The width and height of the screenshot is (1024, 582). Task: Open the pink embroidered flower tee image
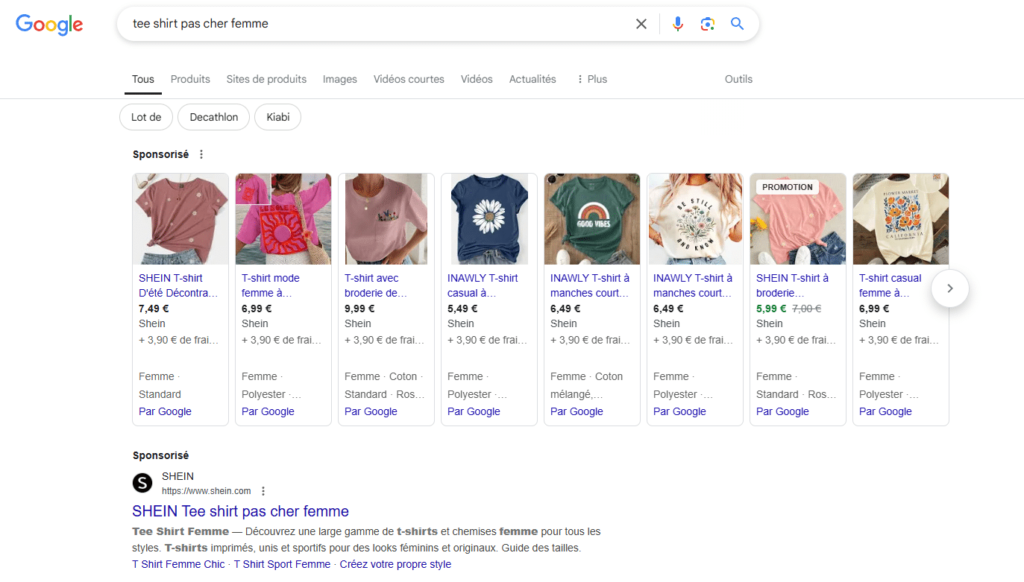click(386, 219)
